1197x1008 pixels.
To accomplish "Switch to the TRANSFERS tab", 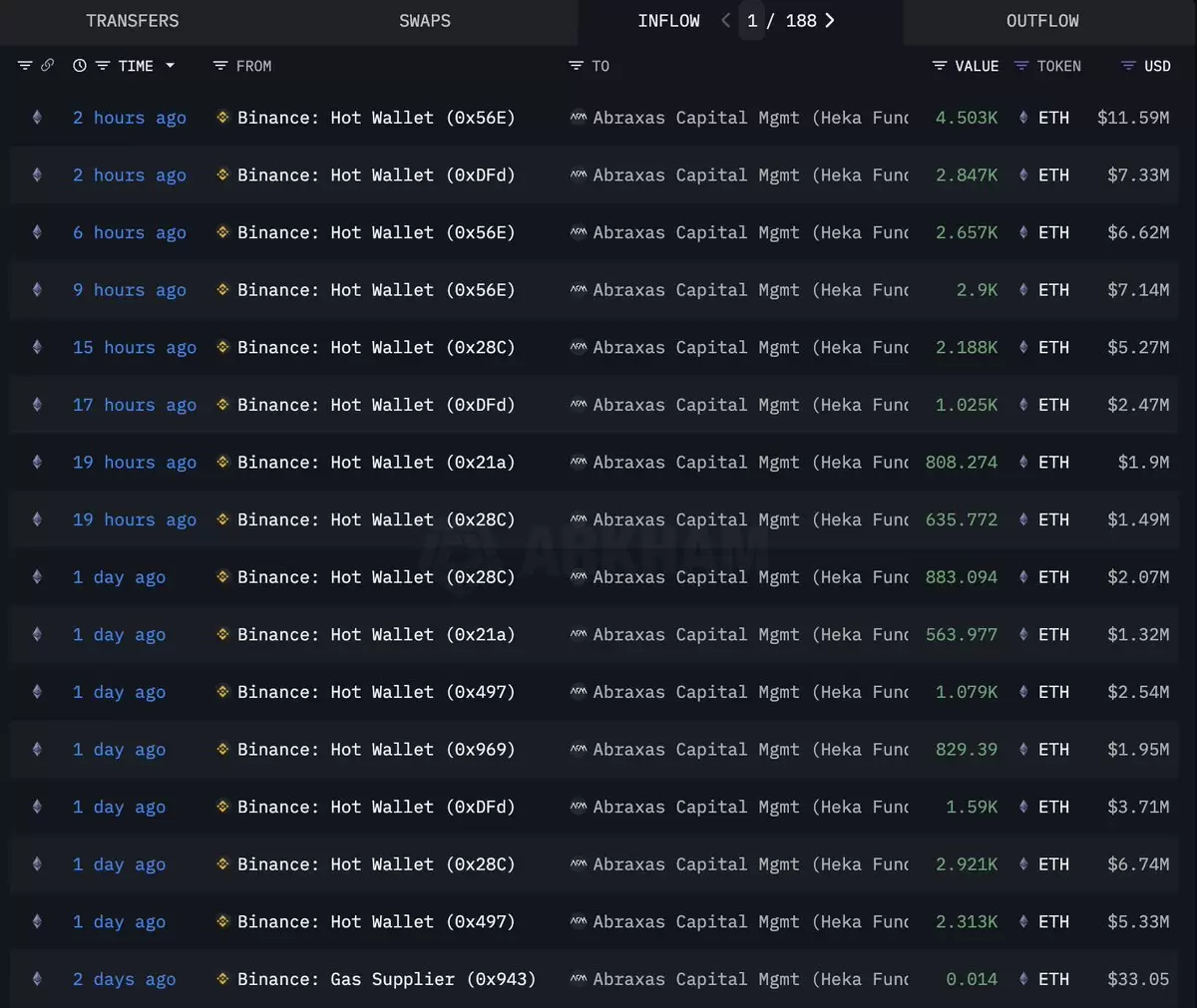I will click(133, 21).
